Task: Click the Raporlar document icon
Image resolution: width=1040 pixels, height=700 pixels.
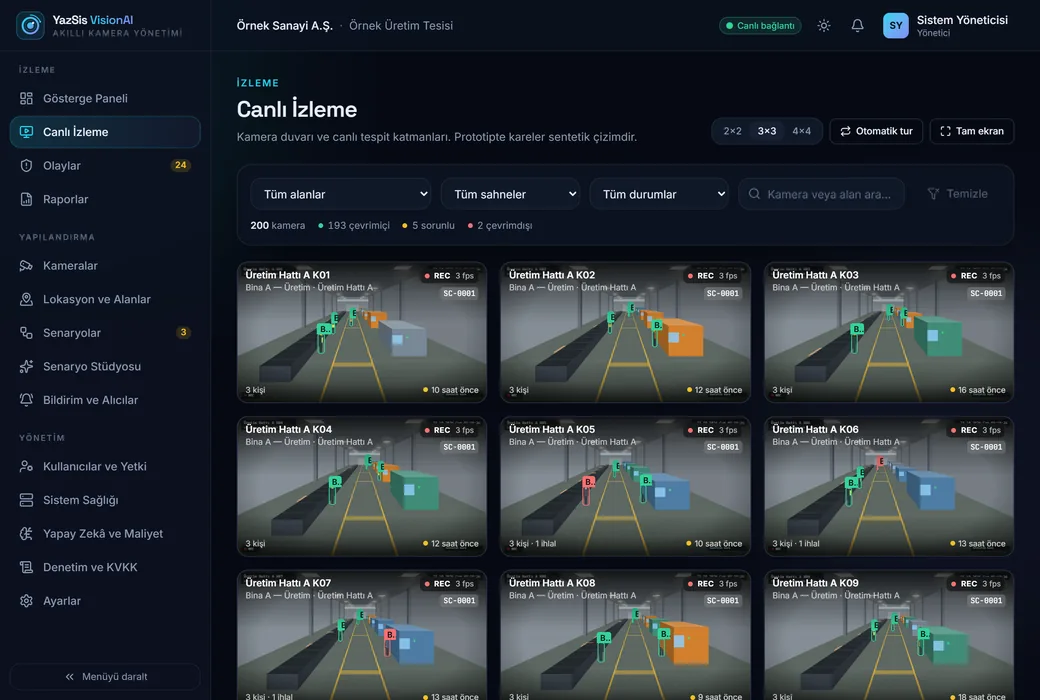Action: coord(27,199)
